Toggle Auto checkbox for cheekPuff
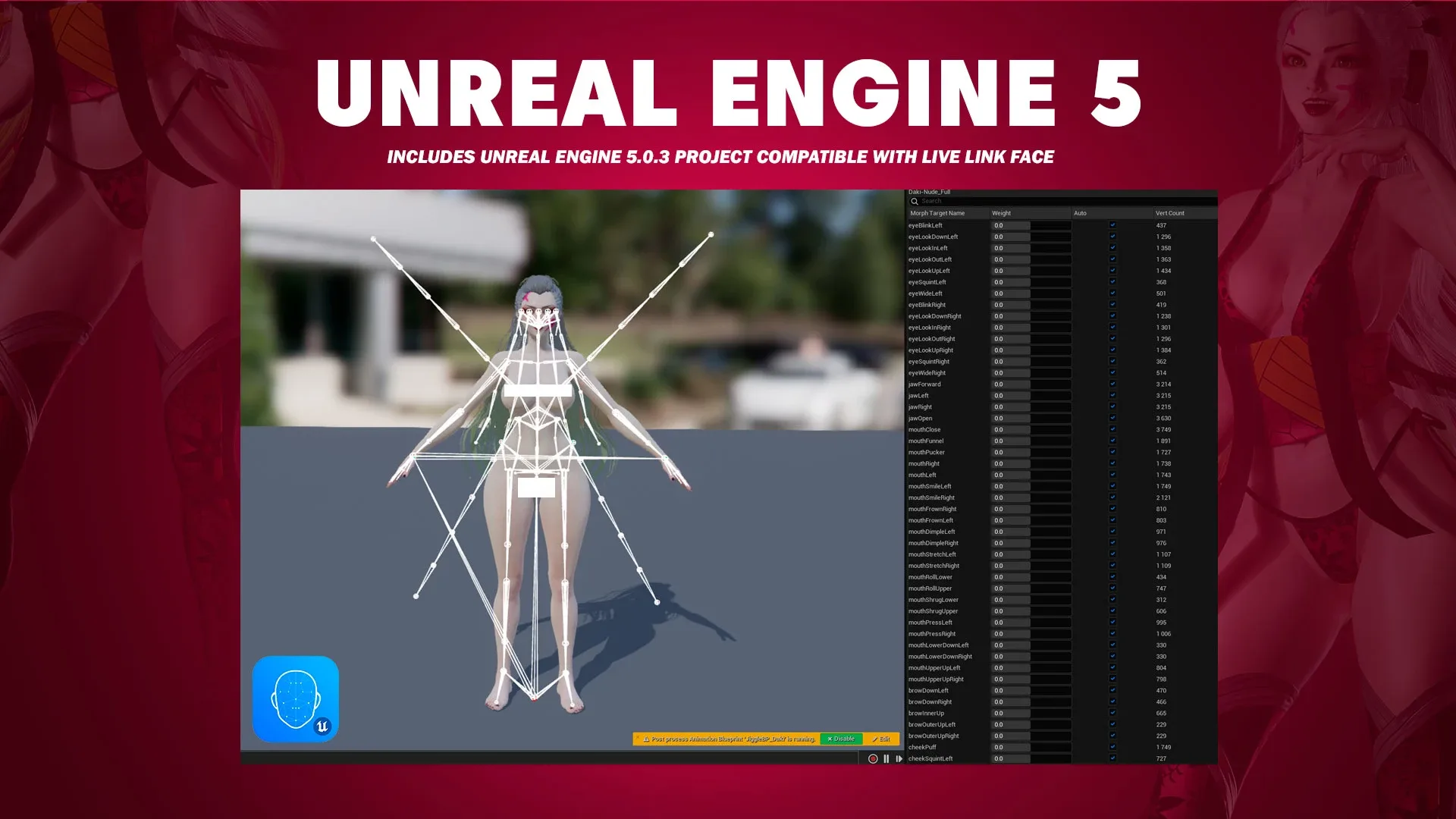 tap(1112, 748)
